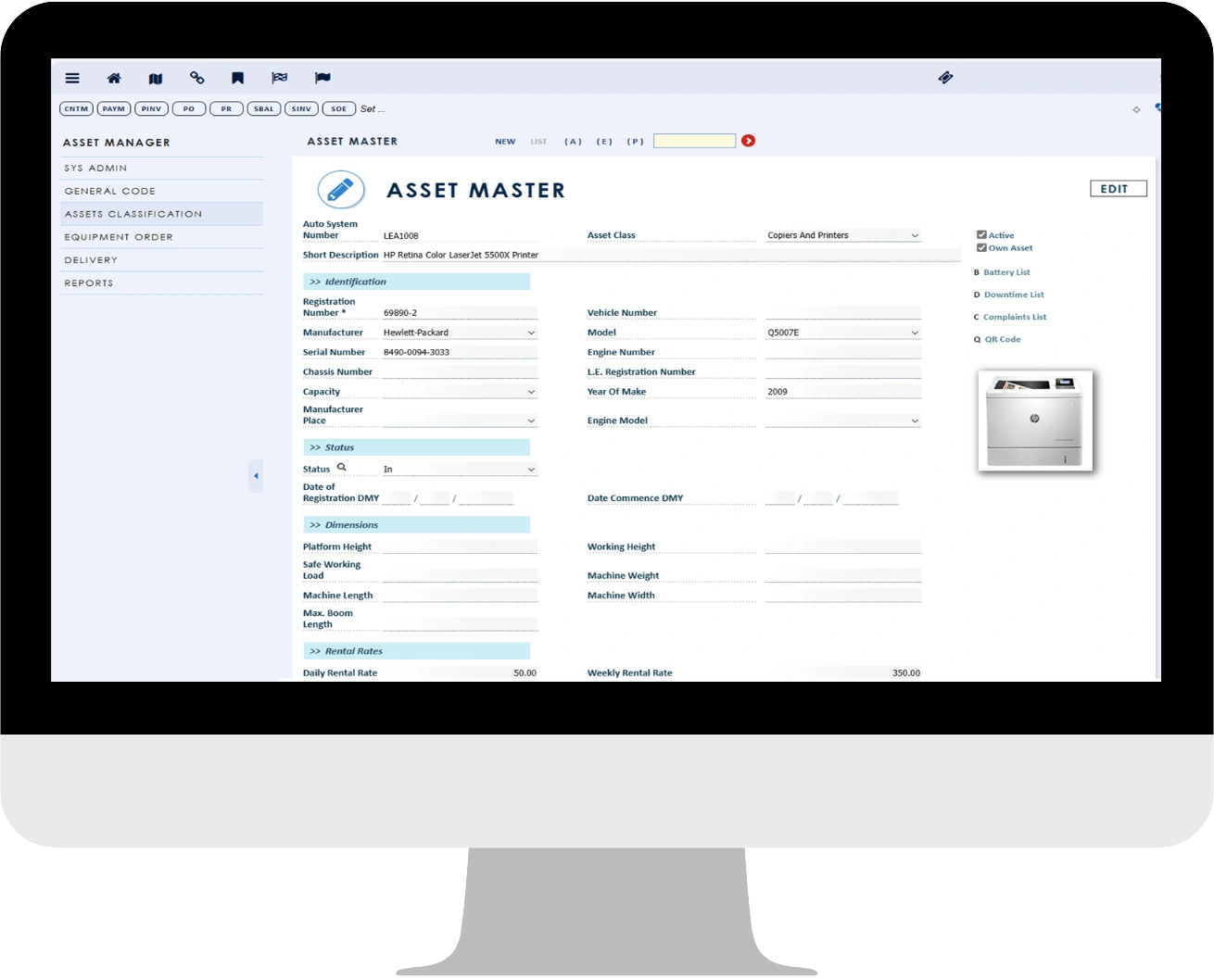Click the chain link icon
Screen dimensions: 1214x980
point(196,79)
